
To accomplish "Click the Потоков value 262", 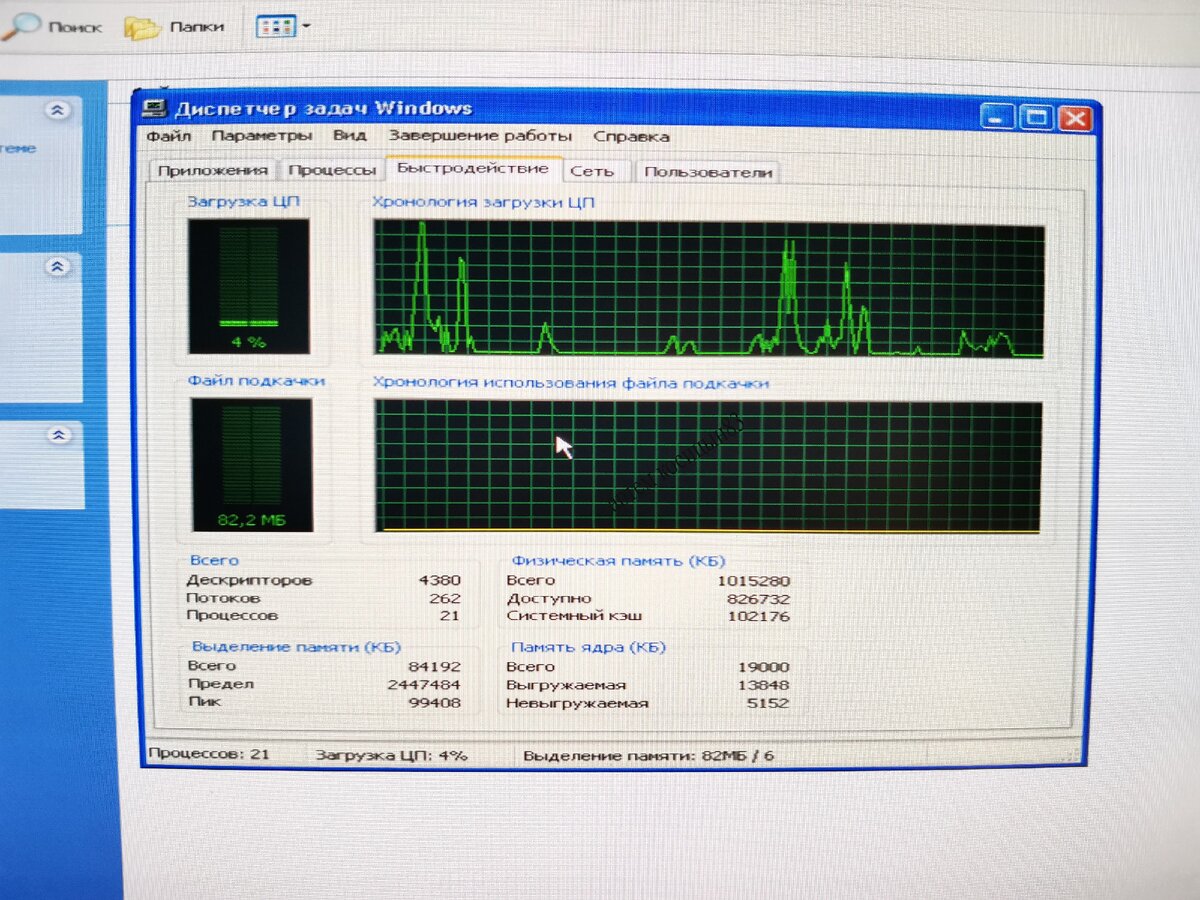I will pos(445,598).
